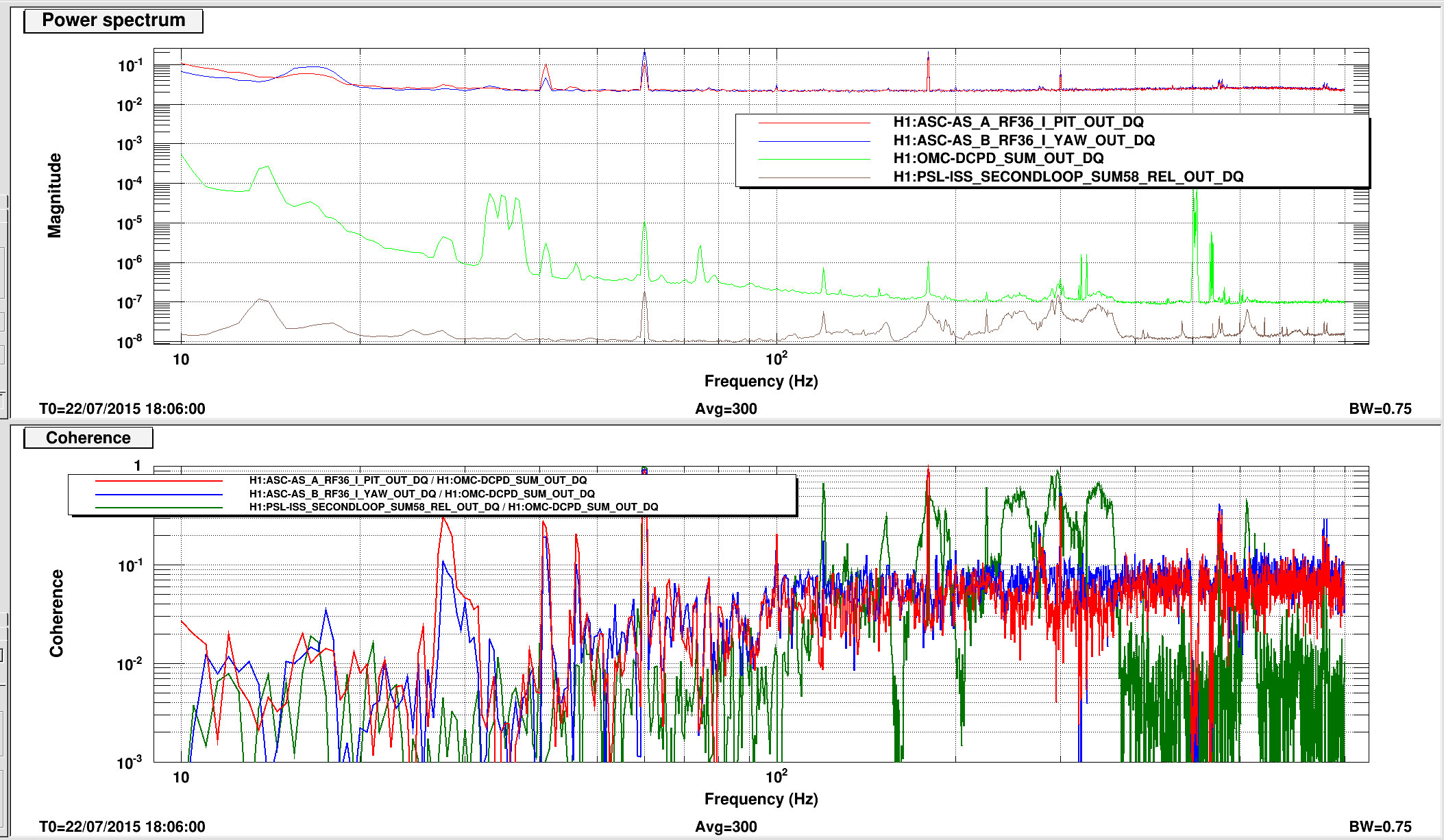This screenshot has width=1444, height=840.
Task: Click T0=22/07/2015 18:06:00 below Coherence plot
Action: point(122,827)
